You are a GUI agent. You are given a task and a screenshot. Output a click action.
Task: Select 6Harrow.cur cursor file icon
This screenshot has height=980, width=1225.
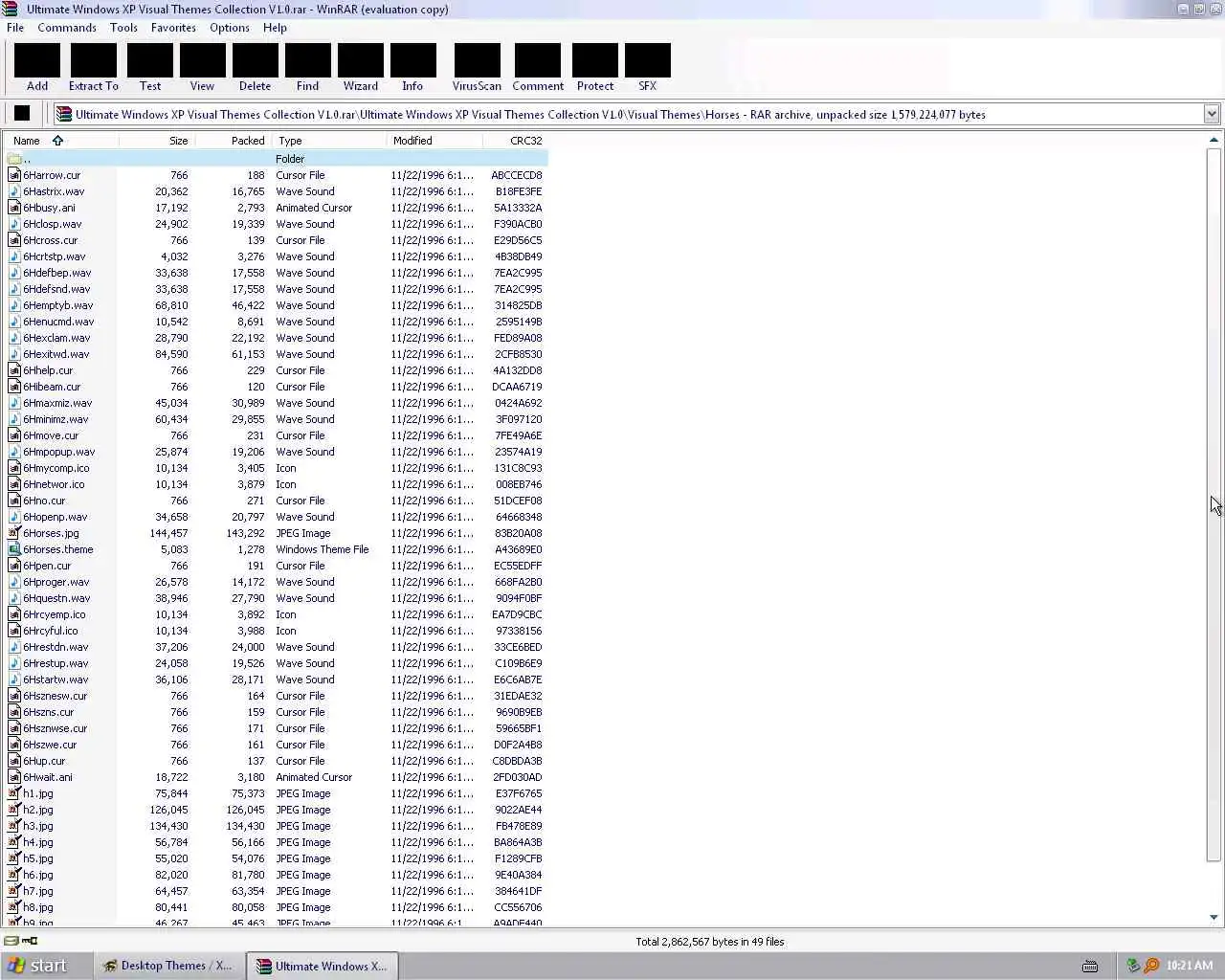[x=14, y=175]
